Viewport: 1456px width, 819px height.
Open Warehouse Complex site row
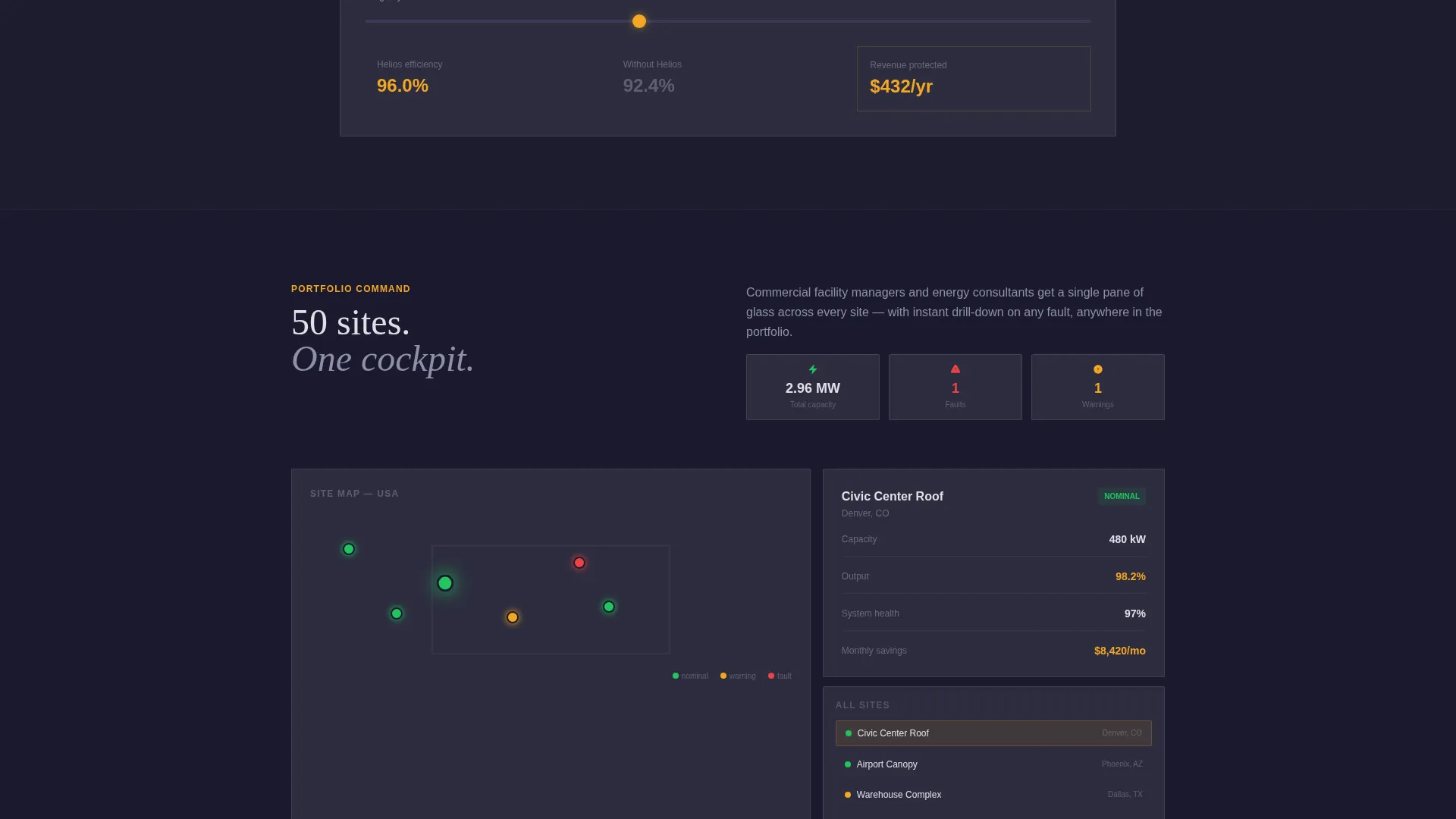point(993,795)
